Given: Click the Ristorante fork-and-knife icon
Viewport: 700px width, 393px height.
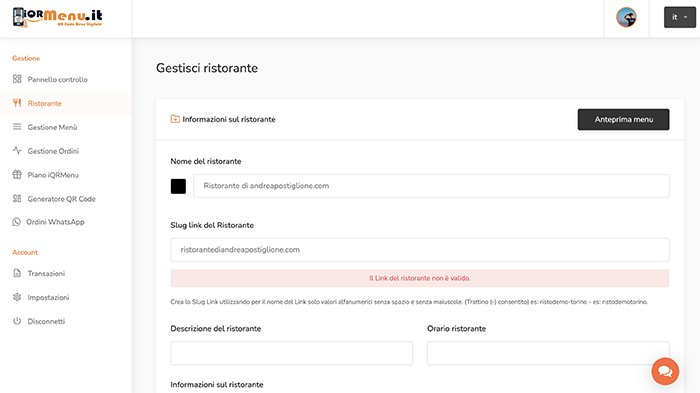Looking at the screenshot, I should click(17, 103).
